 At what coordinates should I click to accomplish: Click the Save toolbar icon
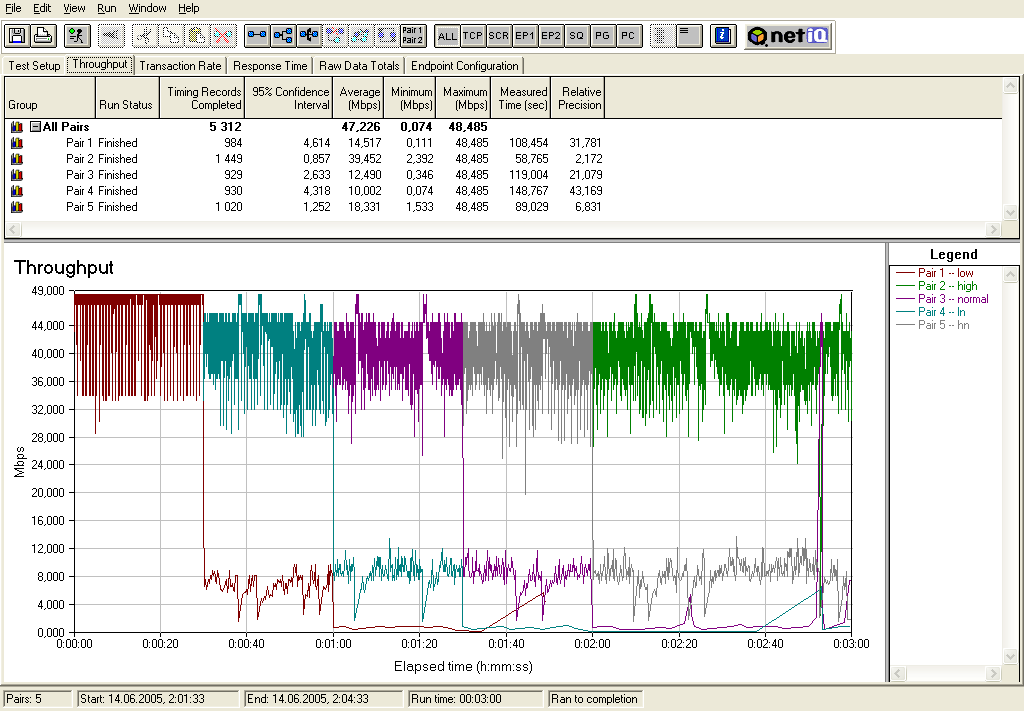(17, 36)
